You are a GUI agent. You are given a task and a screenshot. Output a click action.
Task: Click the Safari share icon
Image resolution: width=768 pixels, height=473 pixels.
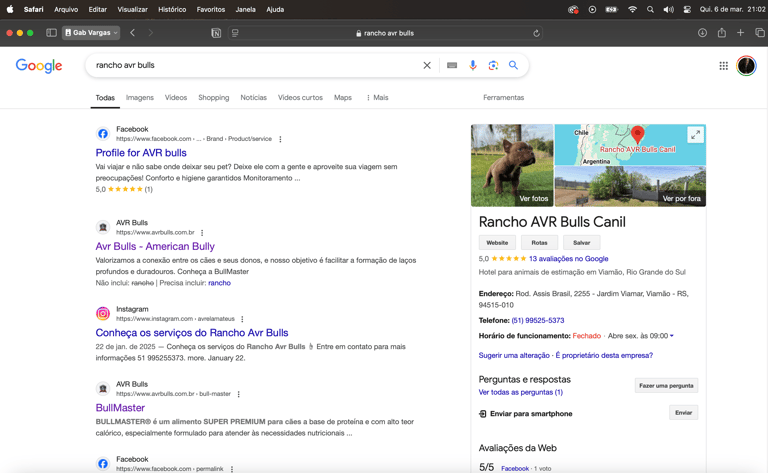tap(721, 32)
